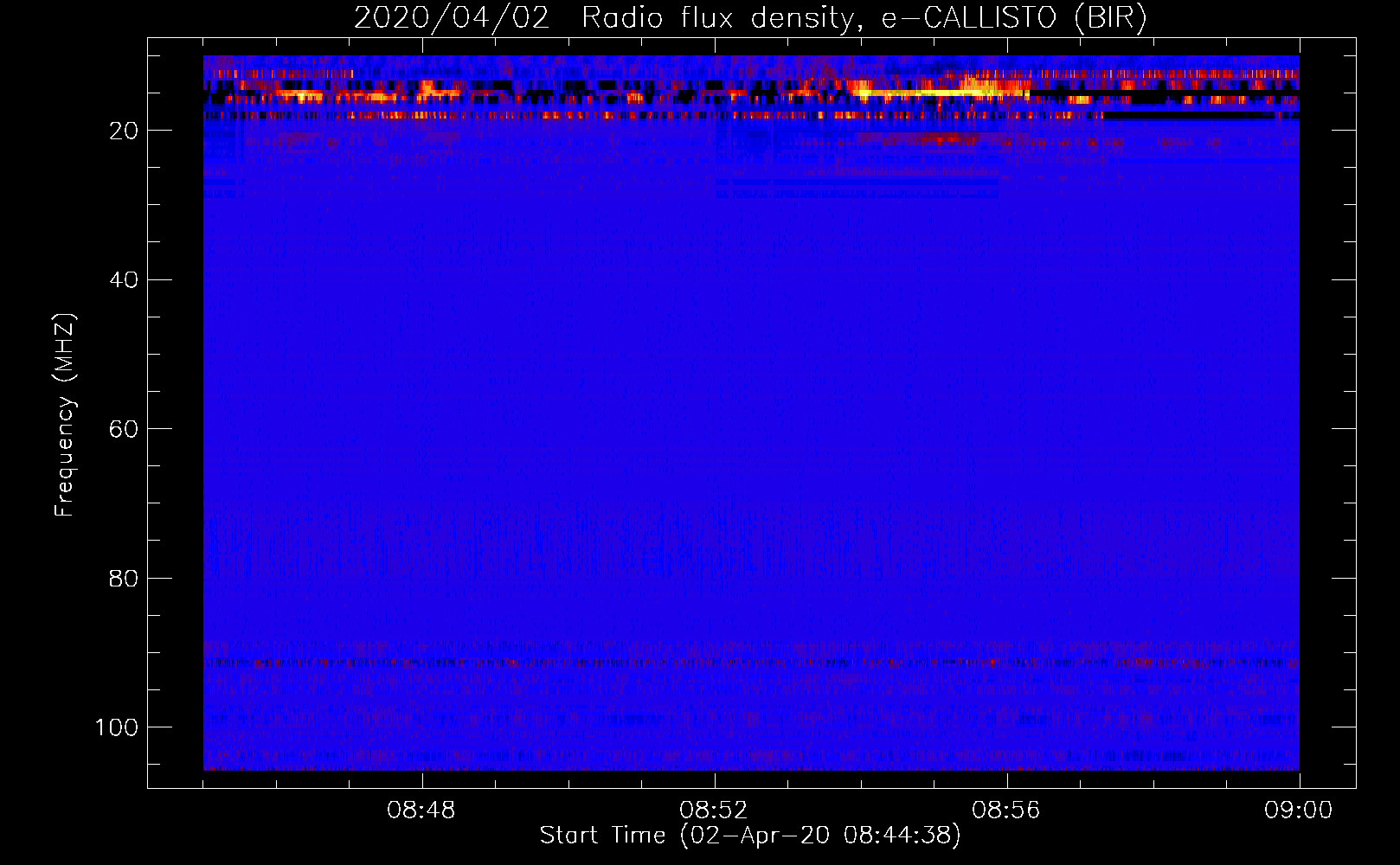1400x865 pixels.
Task: Click the 20 MHz frequency tick label
Action: (125, 131)
